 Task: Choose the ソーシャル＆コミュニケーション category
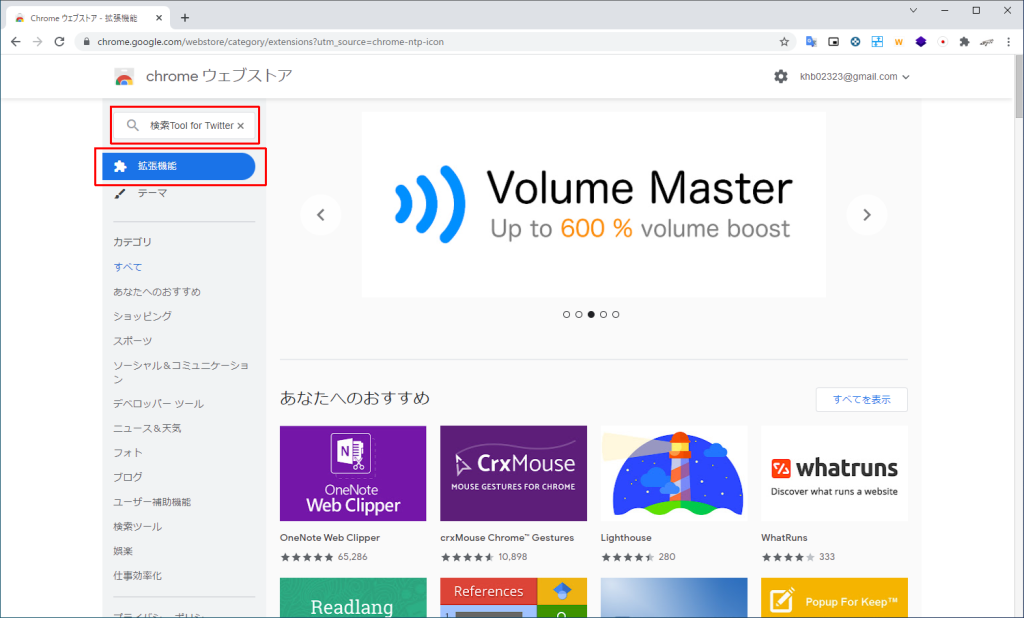(181, 372)
